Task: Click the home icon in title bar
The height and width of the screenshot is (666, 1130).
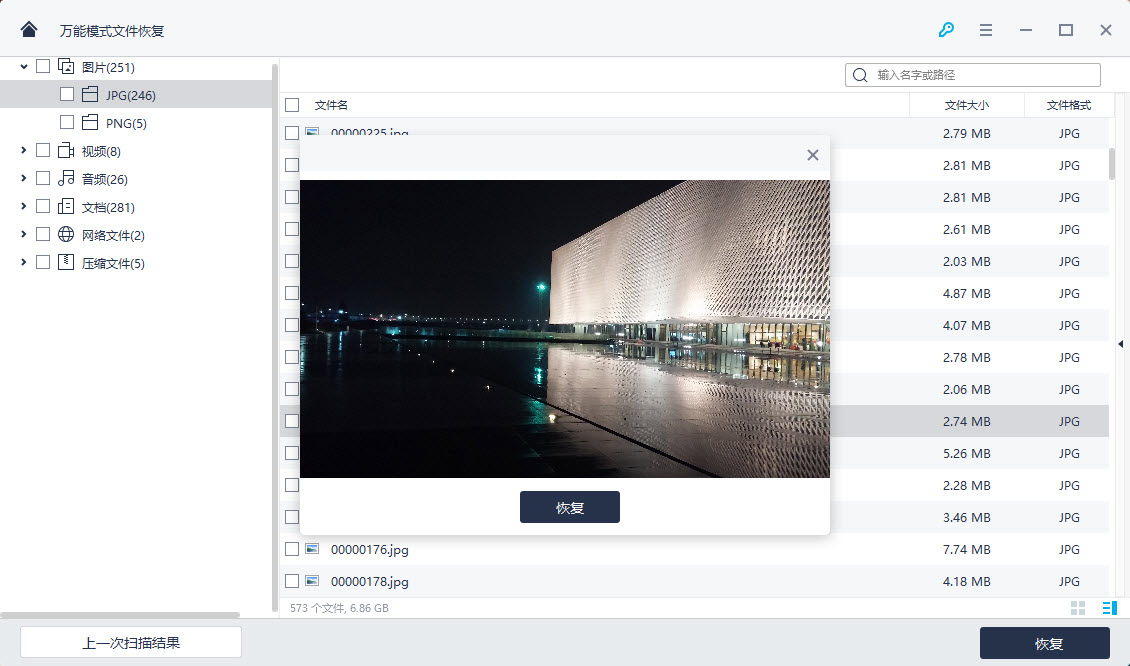Action: [29, 30]
